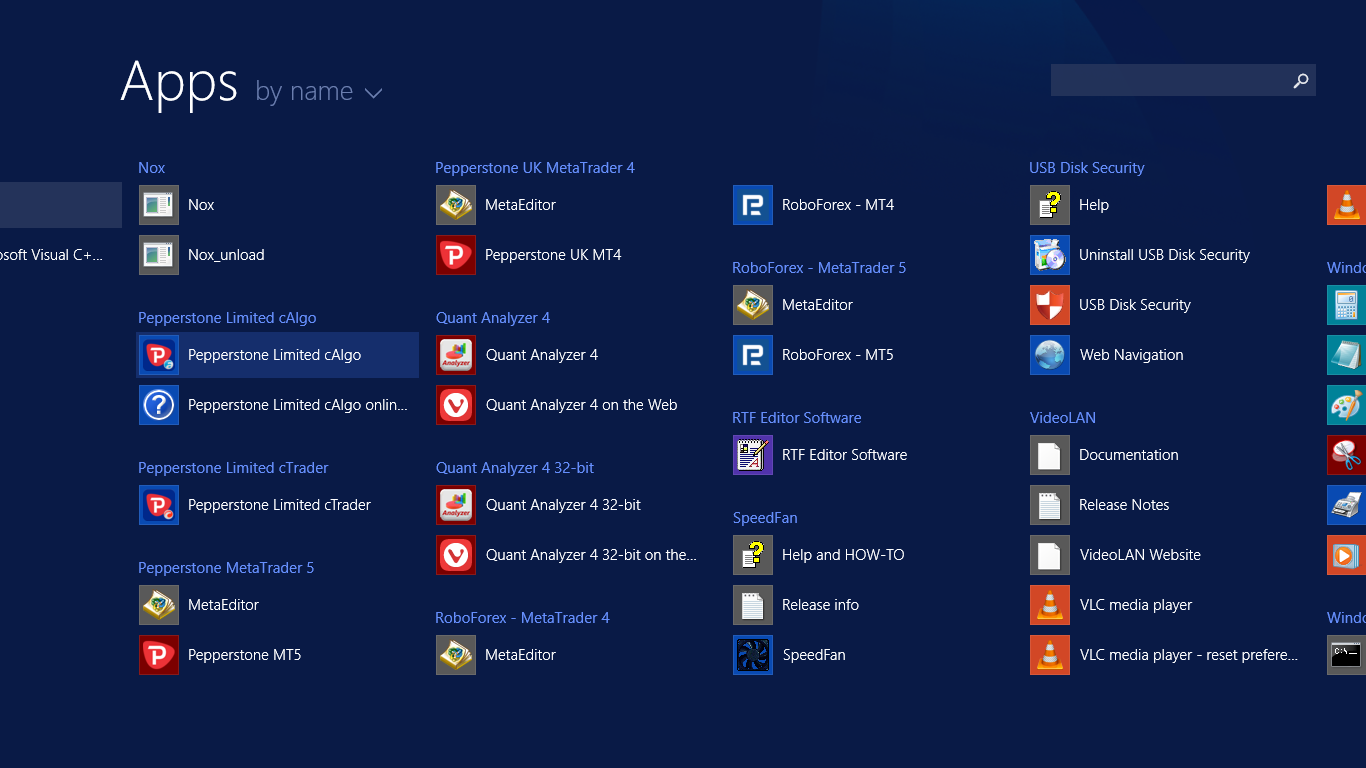The height and width of the screenshot is (768, 1366).
Task: Select the Quant Analyzer 4 group header
Action: click(x=493, y=318)
